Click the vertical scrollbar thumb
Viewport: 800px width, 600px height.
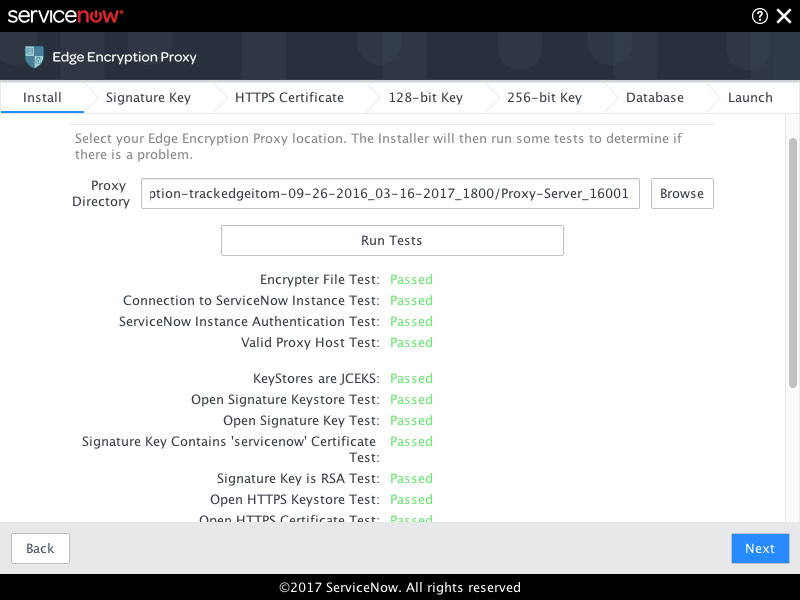(792, 263)
